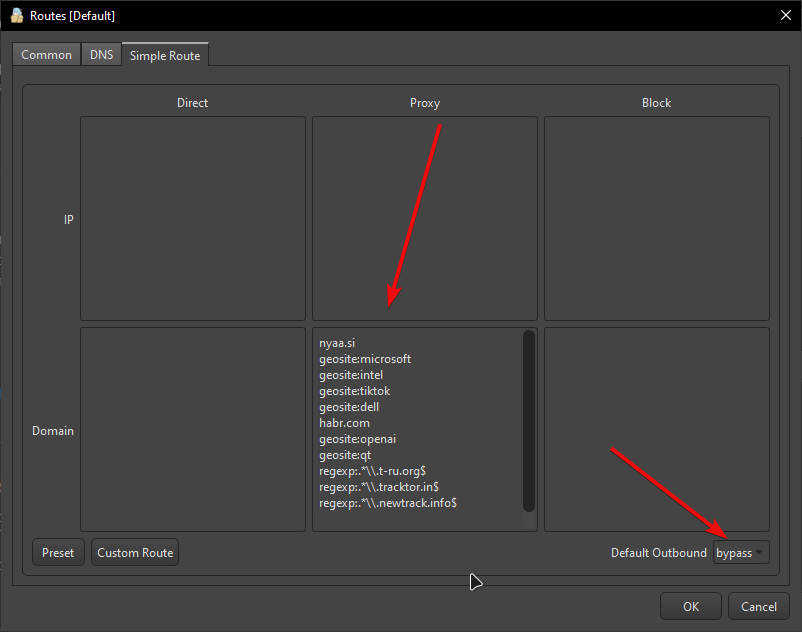Click the geosite:qt line
Screen dimensions: 802x632
pyautogui.click(x=345, y=455)
